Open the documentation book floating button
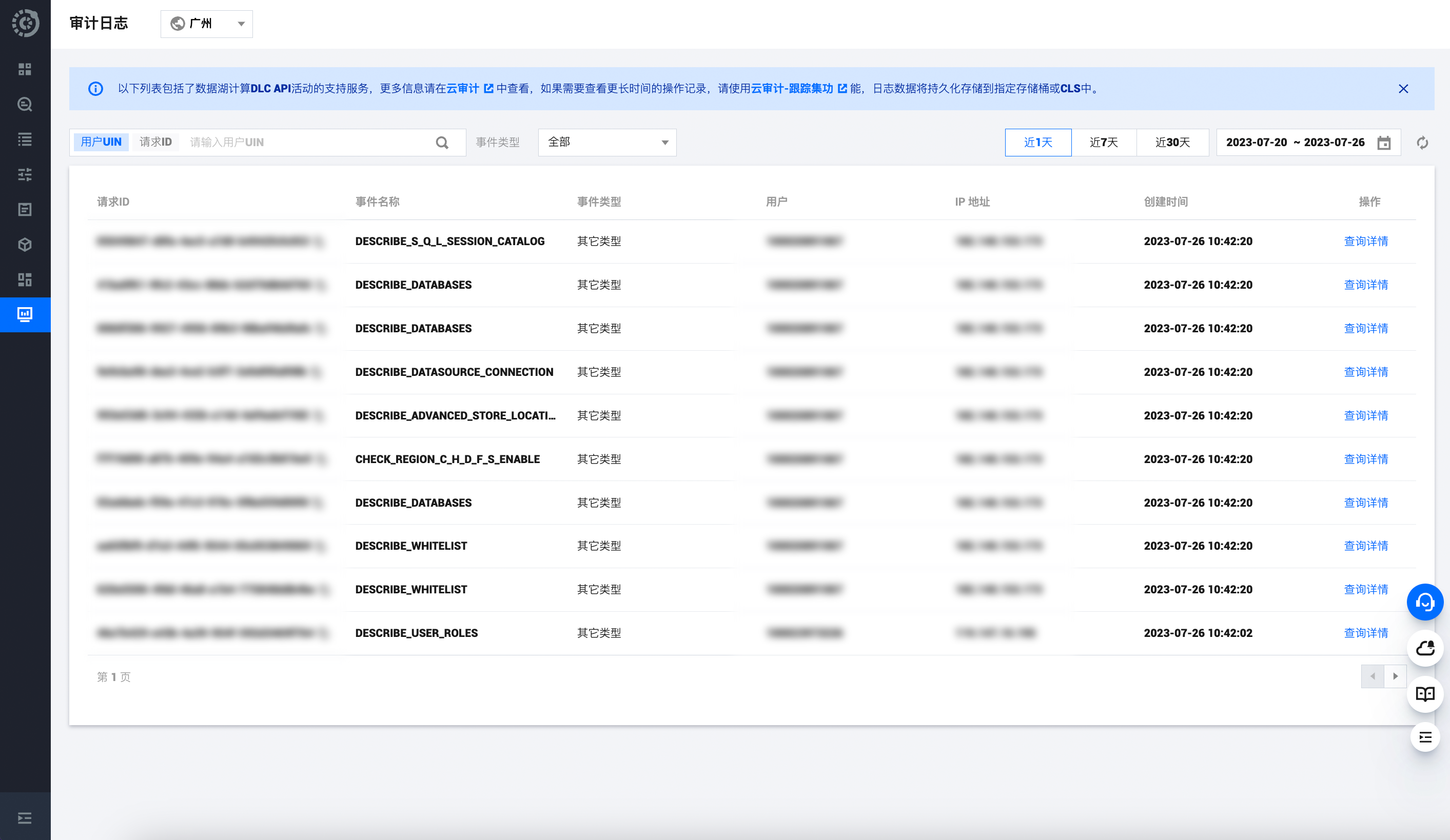Image resolution: width=1450 pixels, height=840 pixels. coord(1424,694)
